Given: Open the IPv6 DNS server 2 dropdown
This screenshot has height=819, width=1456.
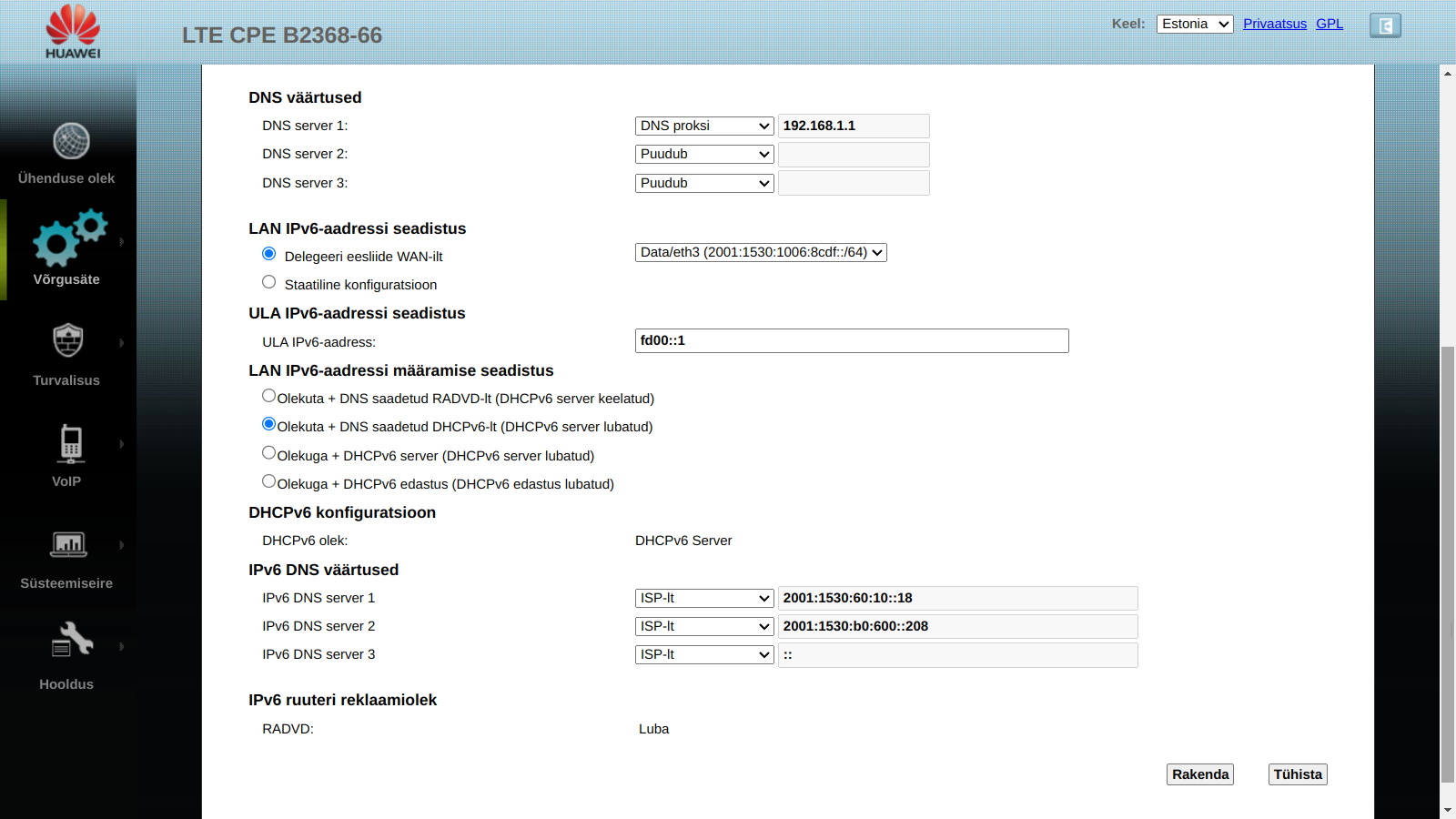Looking at the screenshot, I should tap(704, 626).
